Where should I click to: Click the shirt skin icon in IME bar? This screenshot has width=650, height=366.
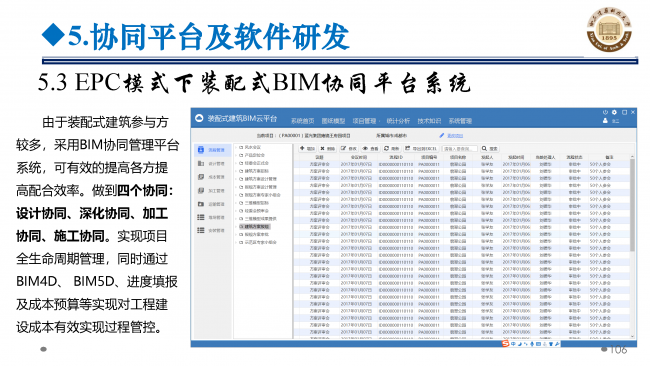tap(551, 344)
